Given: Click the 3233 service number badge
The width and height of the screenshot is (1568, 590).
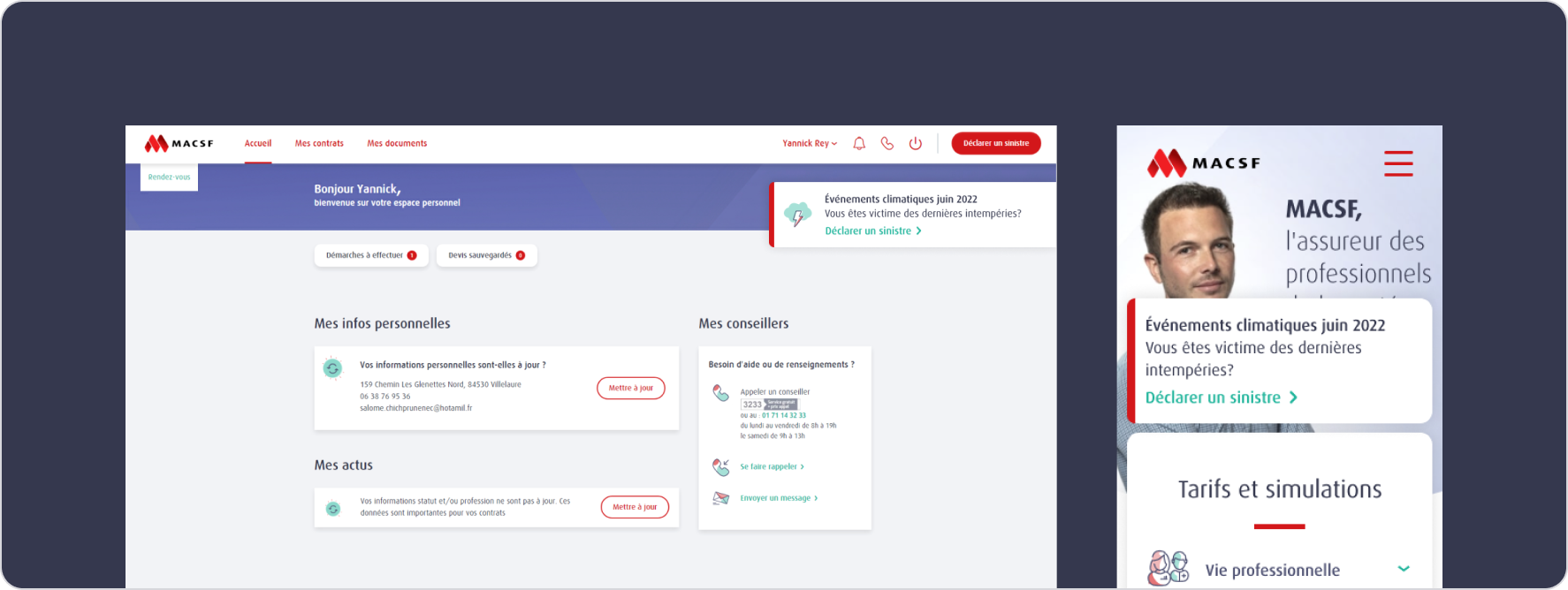Looking at the screenshot, I should [x=769, y=405].
